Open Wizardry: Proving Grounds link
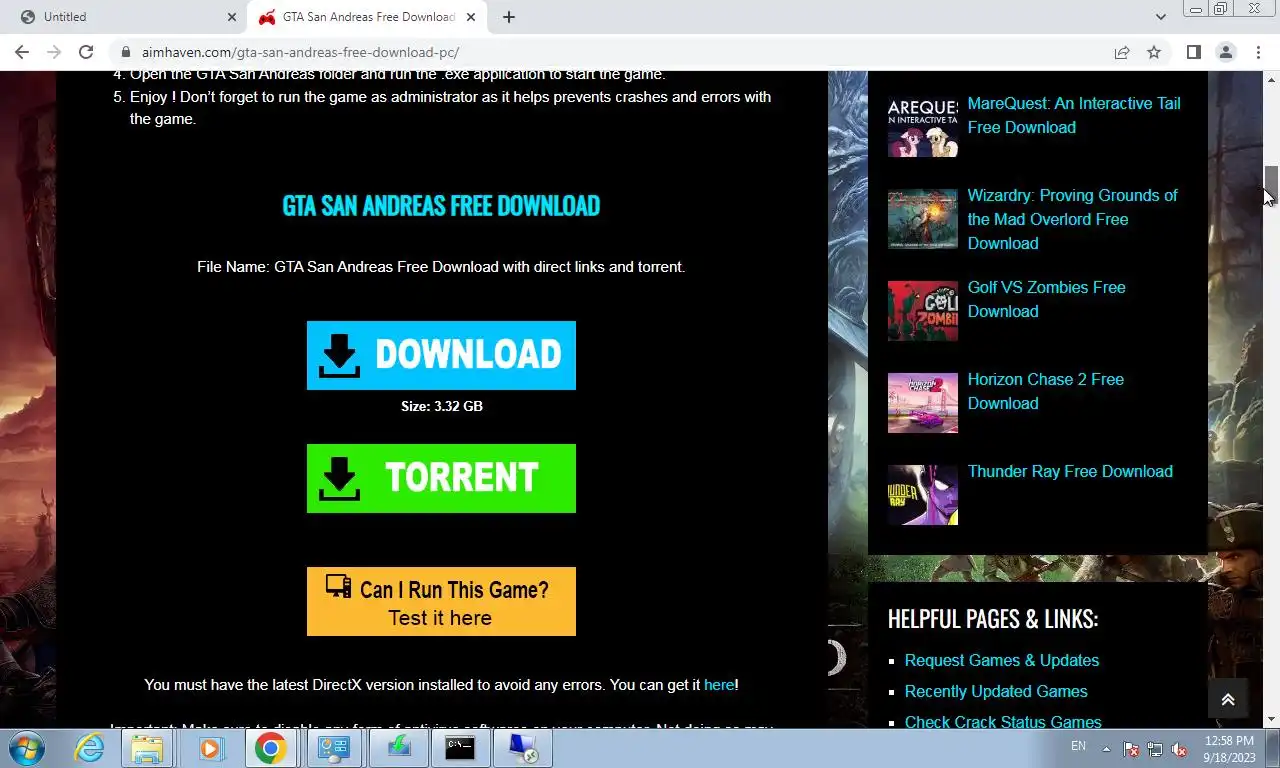Viewport: 1280px width, 768px height. tap(1072, 219)
